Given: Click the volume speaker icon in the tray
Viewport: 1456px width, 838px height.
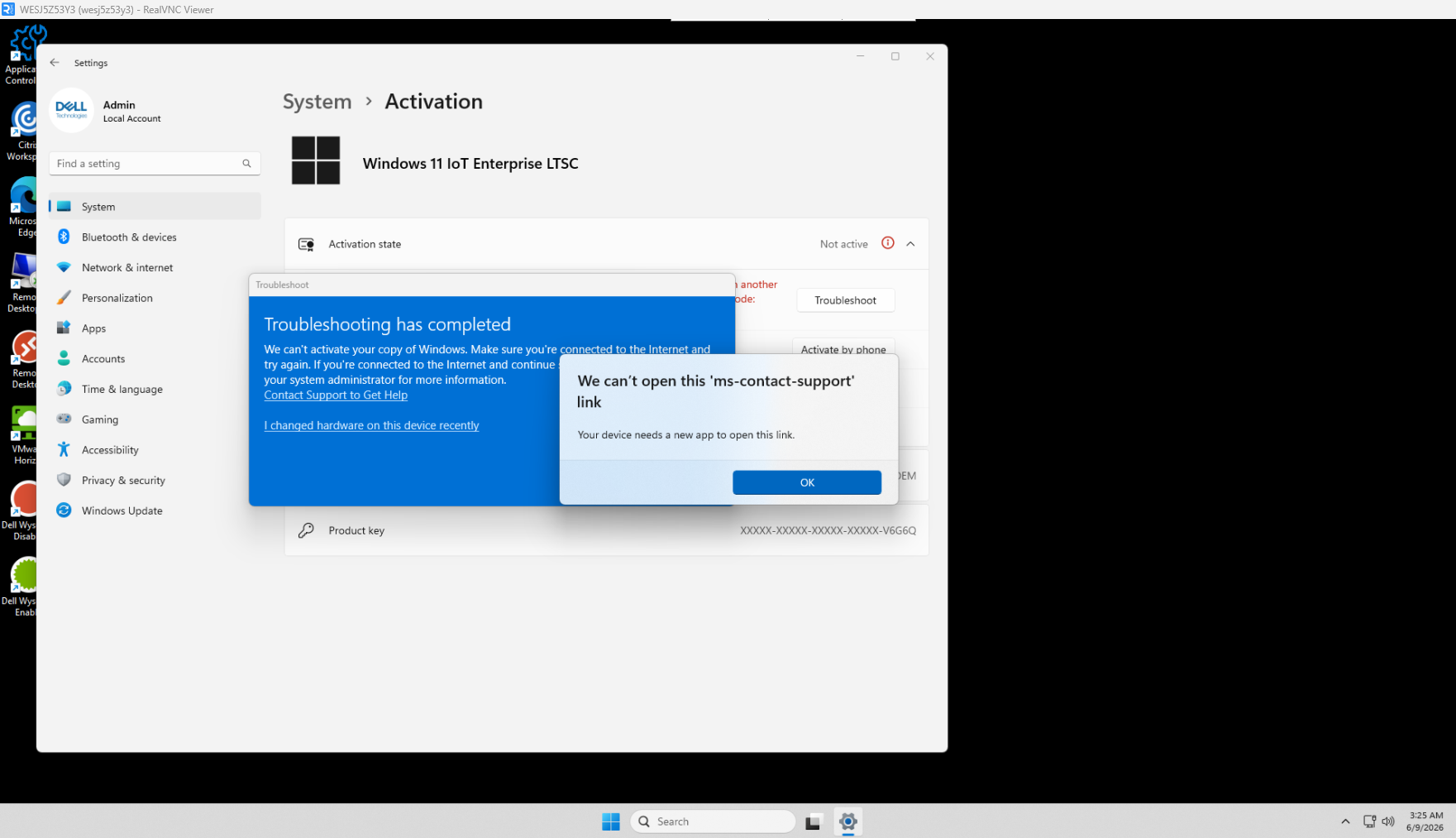Looking at the screenshot, I should click(x=1388, y=821).
